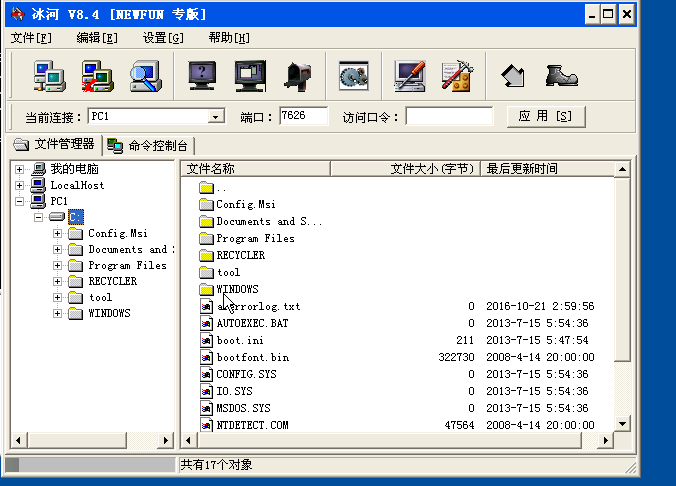676x486 pixels.
Task: Click the file list scroll up arrow
Action: 622,169
